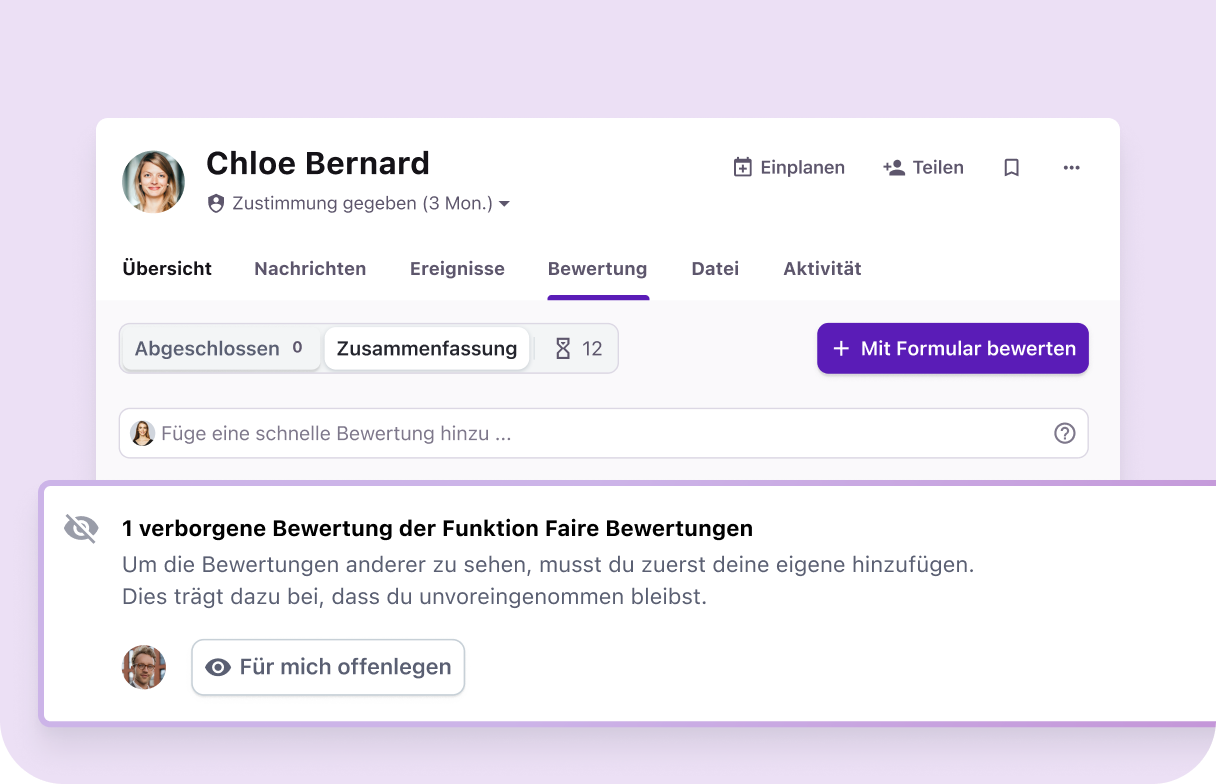The image size is (1216, 784).
Task: Expand the Zustimmung gegeben dropdown arrow
Action: pos(504,204)
